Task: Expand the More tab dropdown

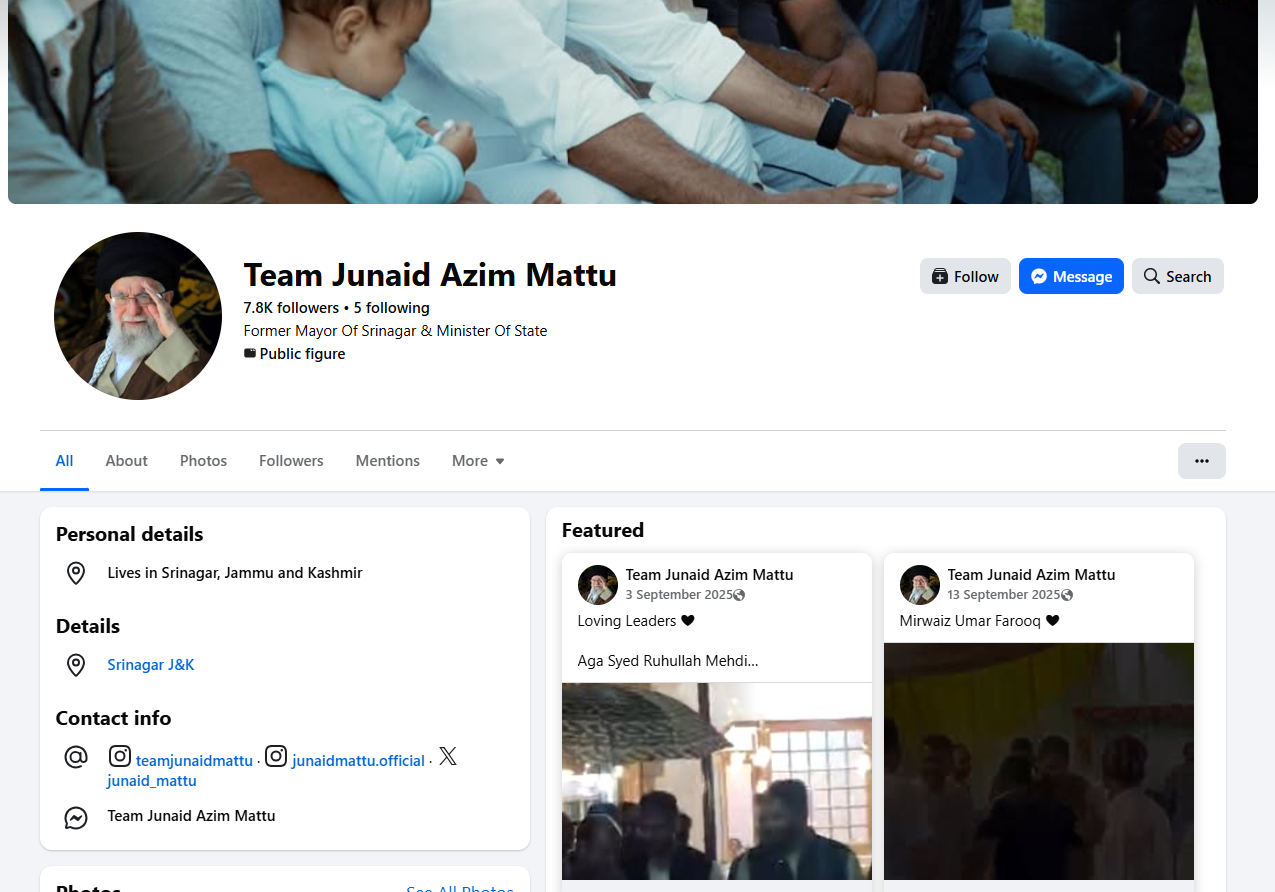Action: click(x=477, y=461)
